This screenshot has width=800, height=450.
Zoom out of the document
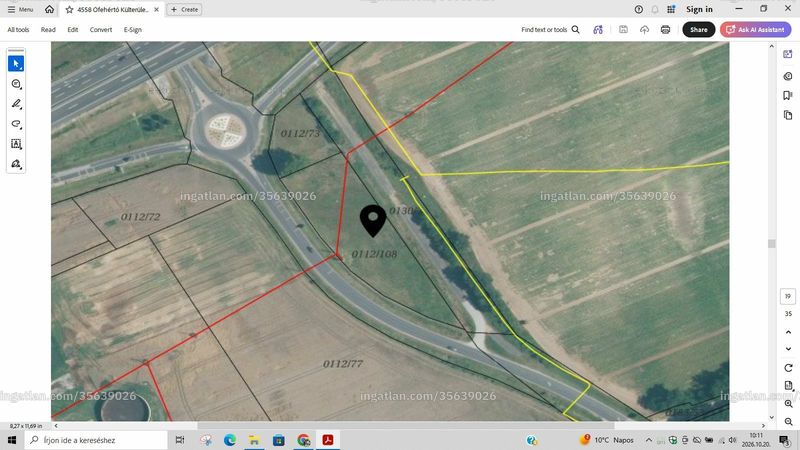pos(788,421)
